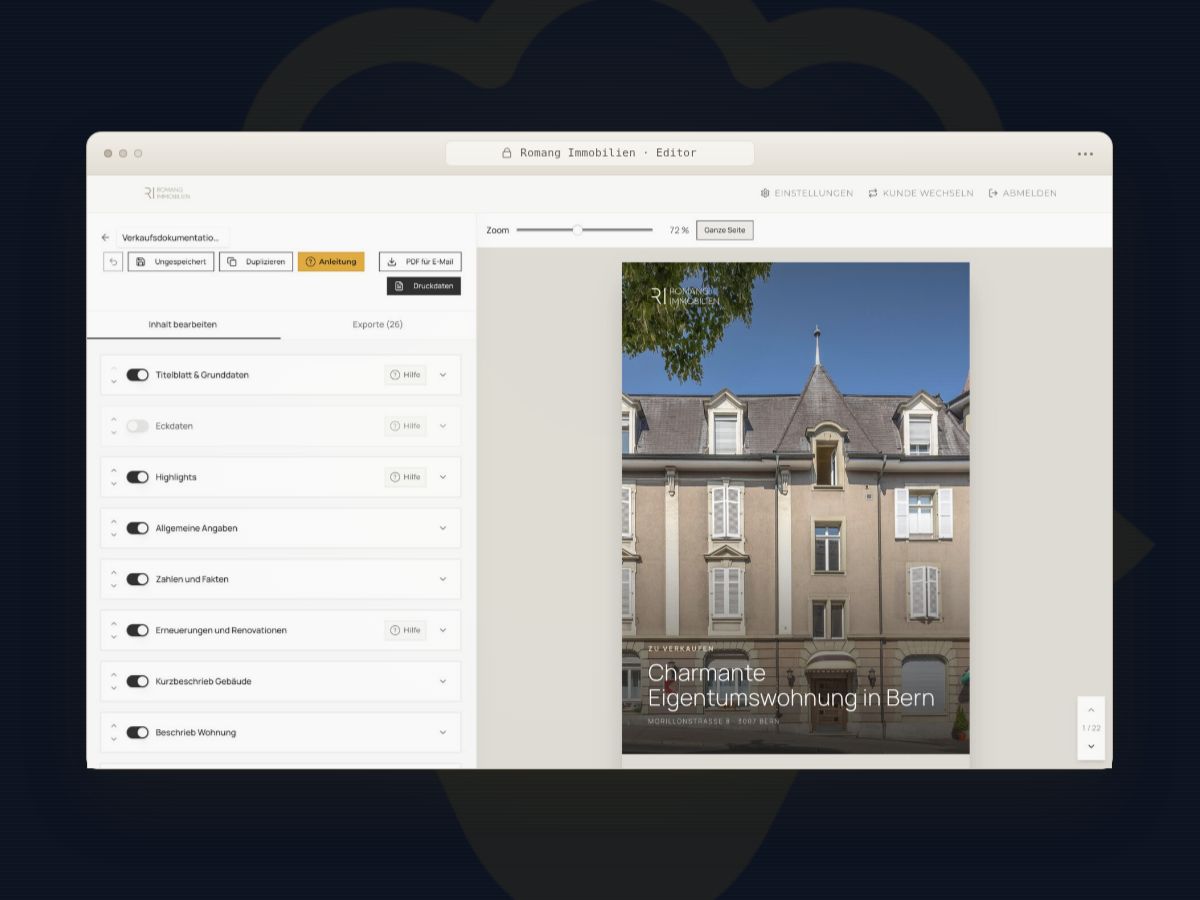Click the PDF für E-Mail button

tap(420, 262)
